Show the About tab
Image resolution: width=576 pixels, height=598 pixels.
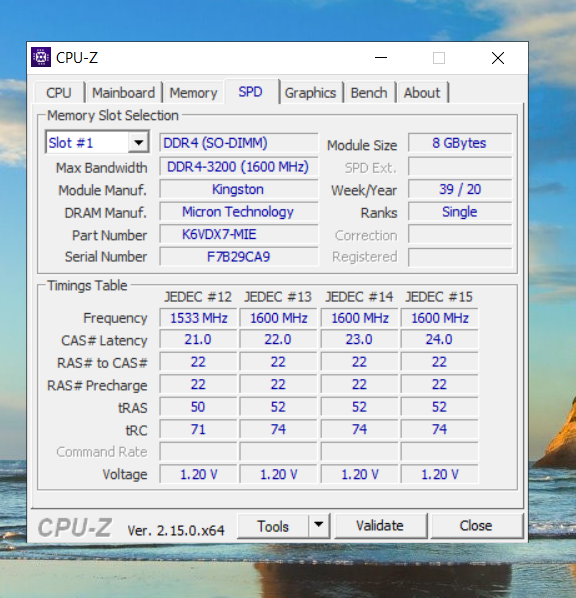click(422, 93)
